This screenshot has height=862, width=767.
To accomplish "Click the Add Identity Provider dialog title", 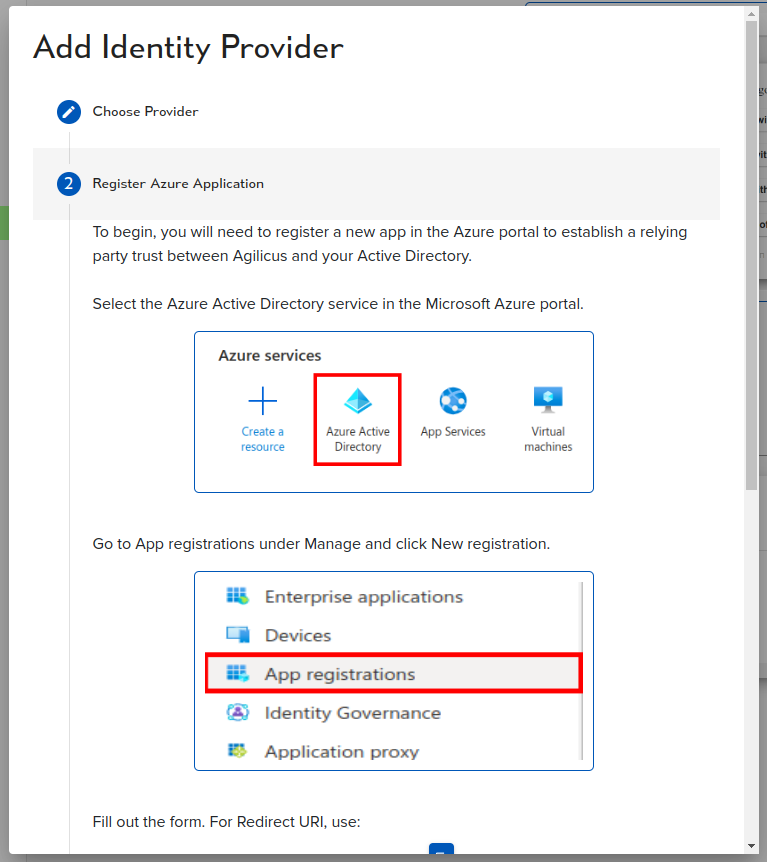I will pyautogui.click(x=189, y=48).
